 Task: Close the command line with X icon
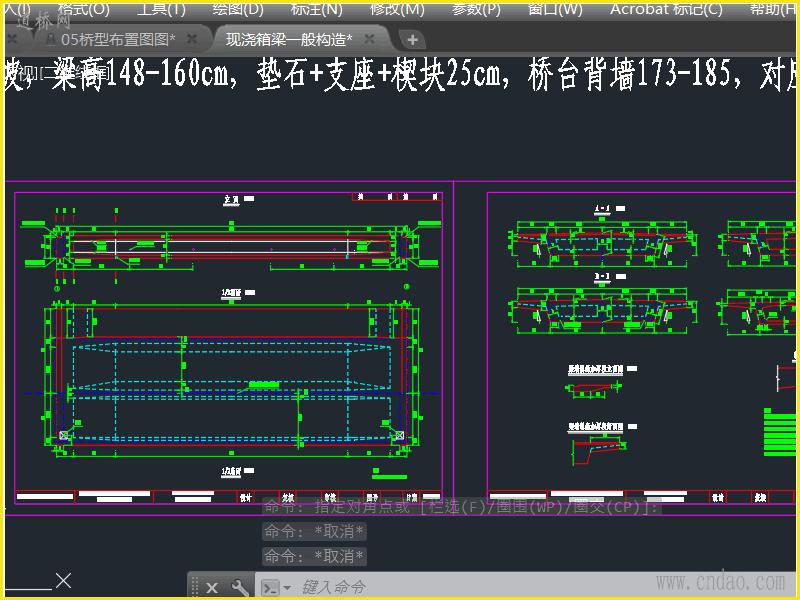click(212, 588)
